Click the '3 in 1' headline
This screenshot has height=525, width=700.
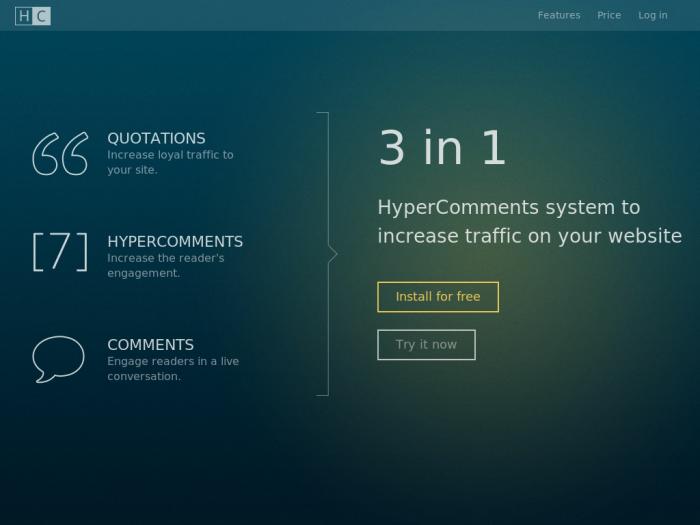coord(442,147)
